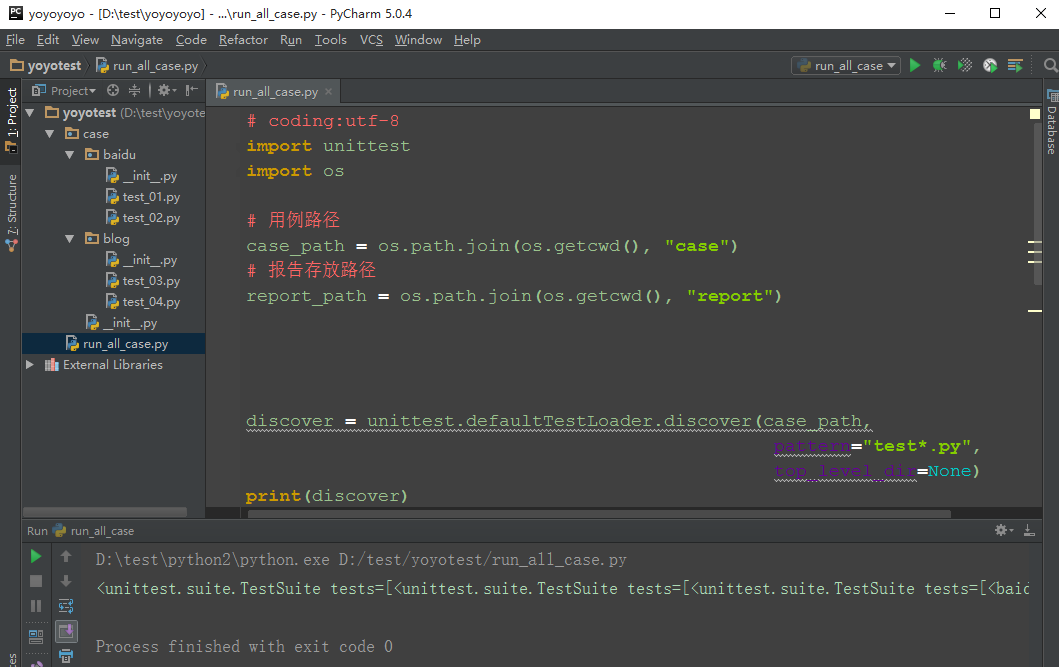Toggle the Structure side tab
This screenshot has width=1059, height=667.
(11, 212)
